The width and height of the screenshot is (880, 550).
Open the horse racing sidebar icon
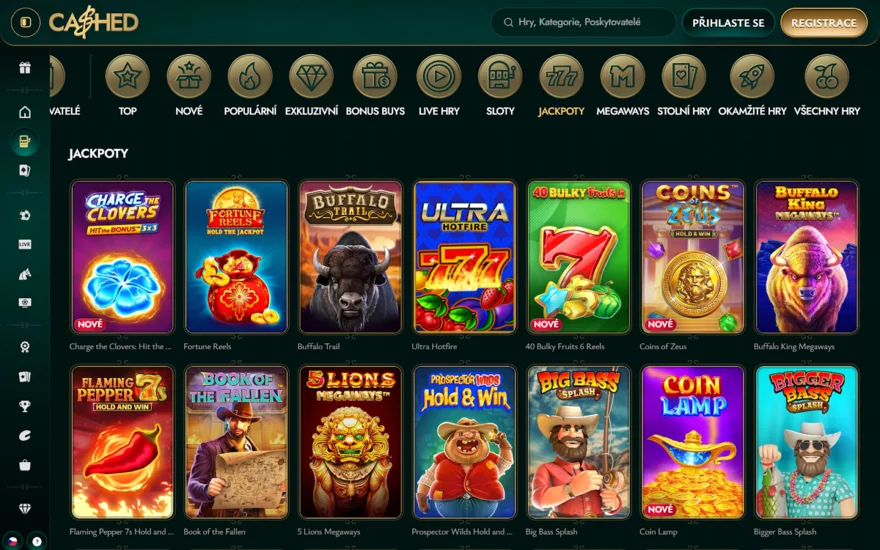[x=25, y=274]
